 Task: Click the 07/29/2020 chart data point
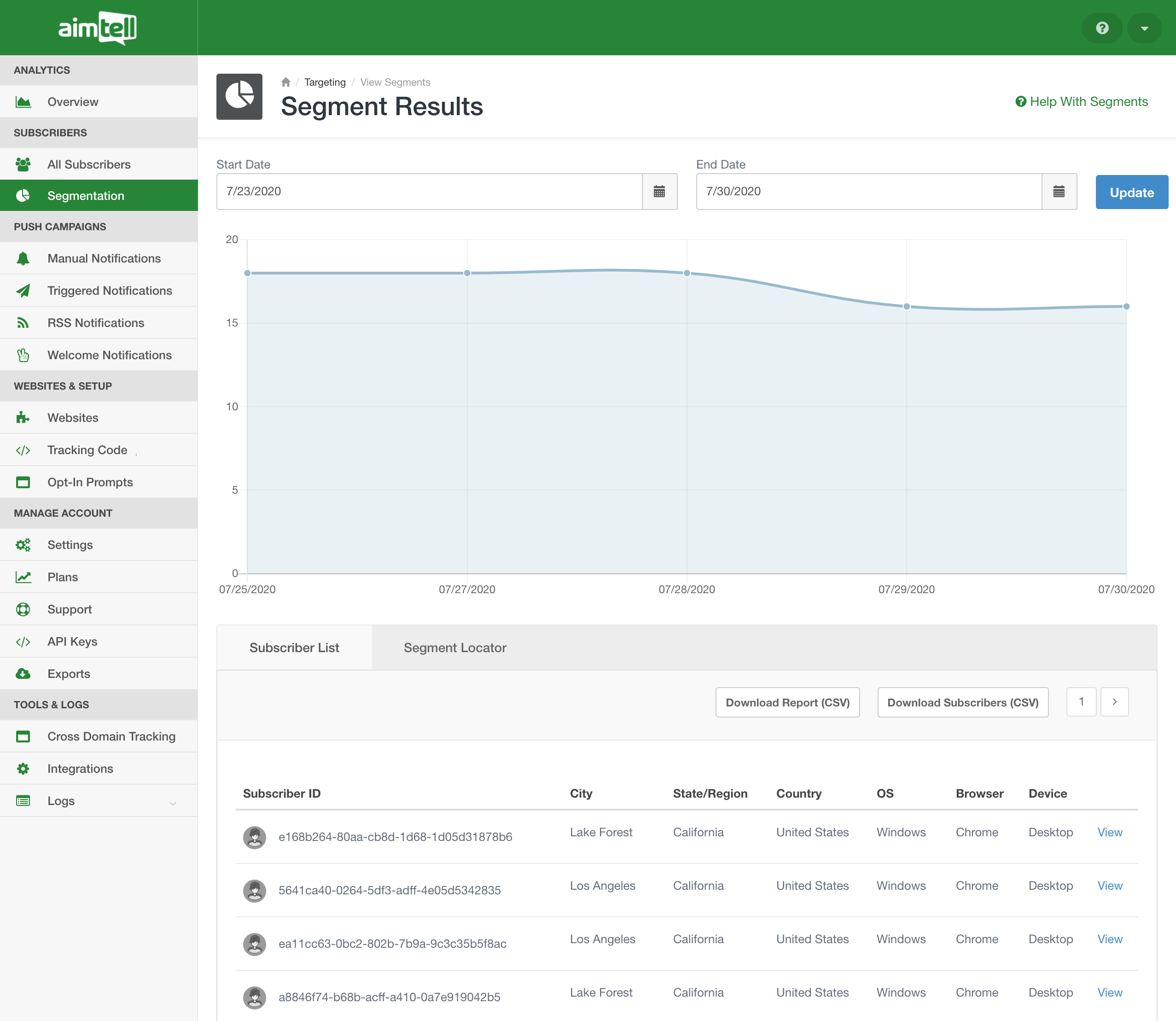click(x=907, y=307)
